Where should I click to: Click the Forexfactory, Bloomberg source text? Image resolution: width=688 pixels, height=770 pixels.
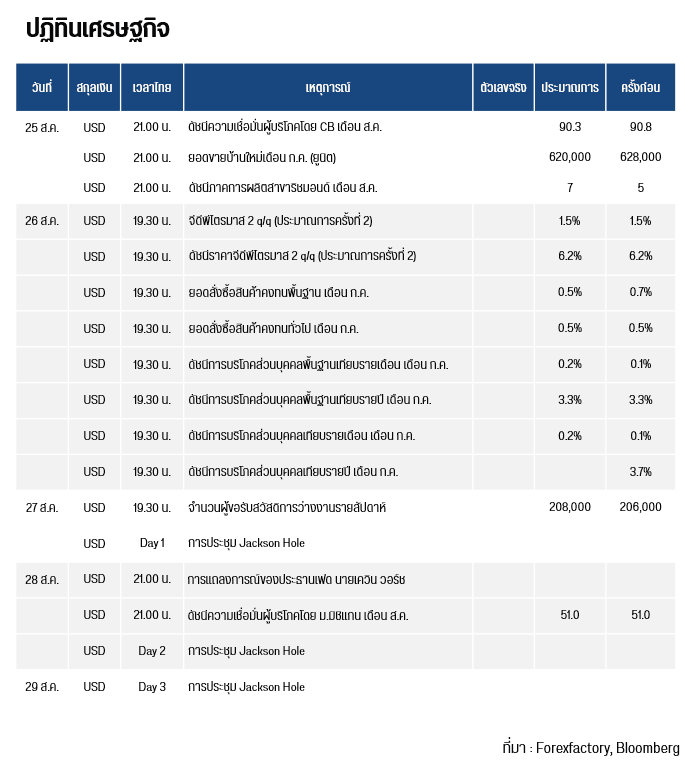click(607, 748)
